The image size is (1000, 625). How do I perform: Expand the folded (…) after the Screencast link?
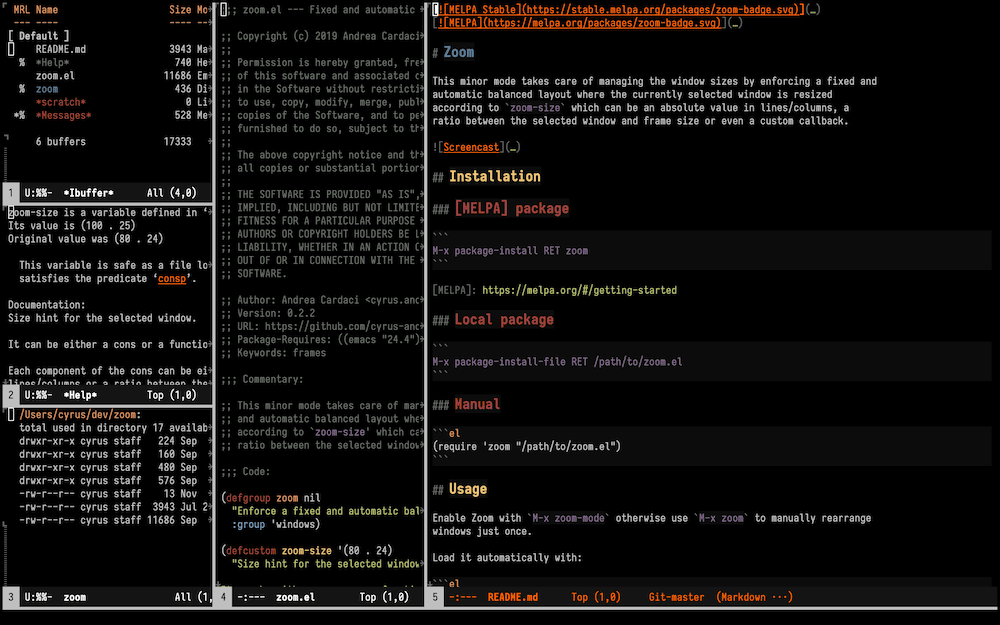click(x=513, y=147)
